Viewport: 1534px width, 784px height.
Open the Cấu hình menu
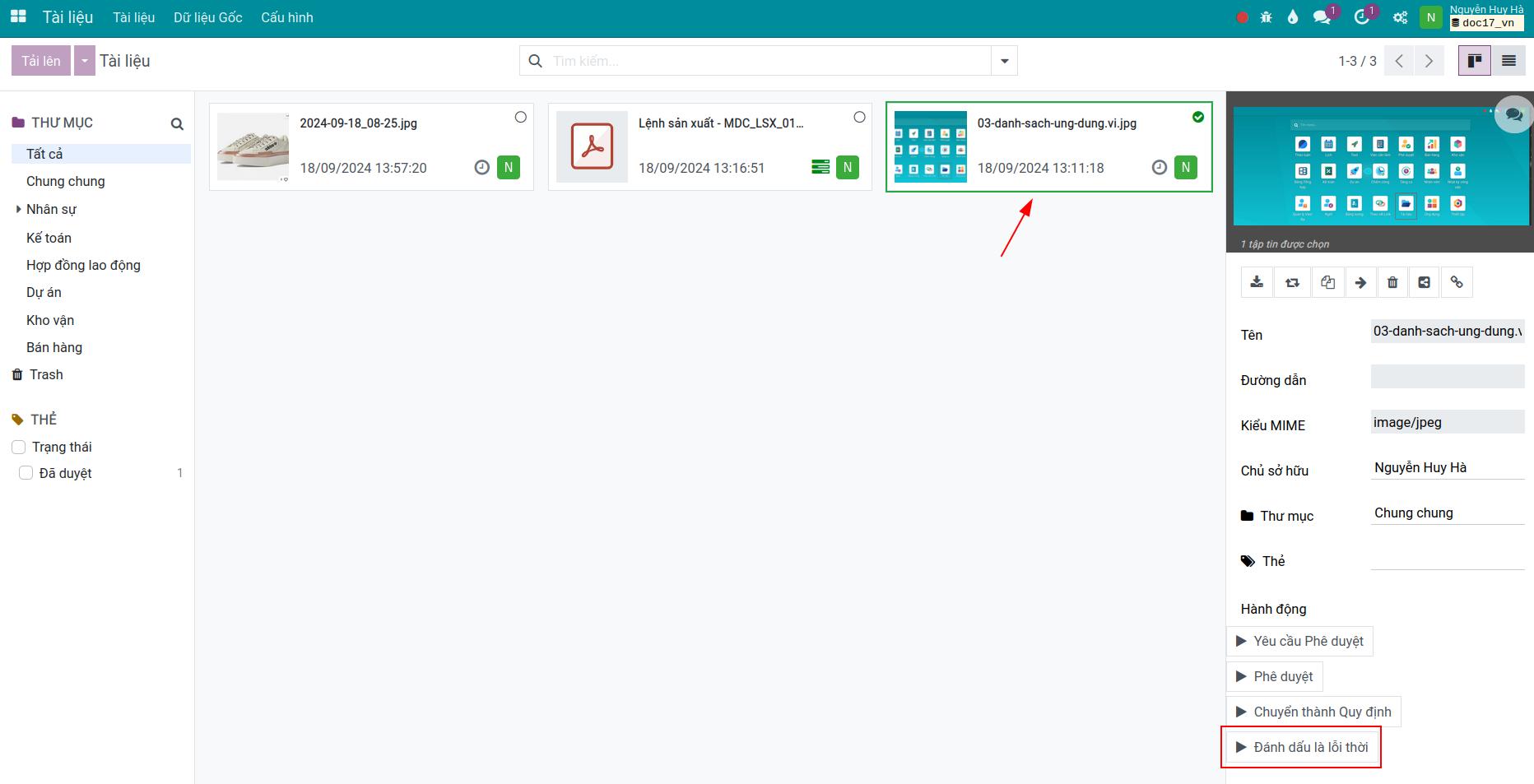[287, 17]
